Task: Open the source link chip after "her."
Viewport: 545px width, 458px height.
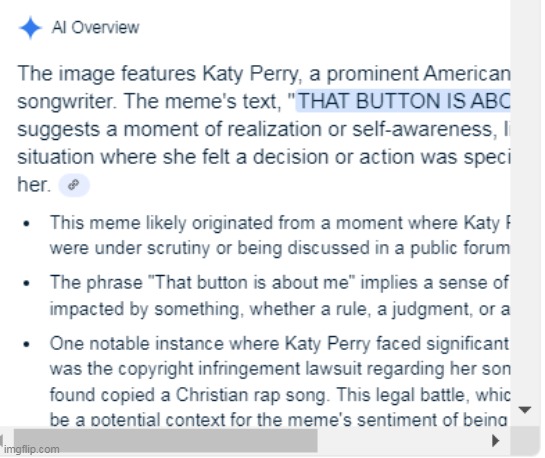Action: coord(74,185)
